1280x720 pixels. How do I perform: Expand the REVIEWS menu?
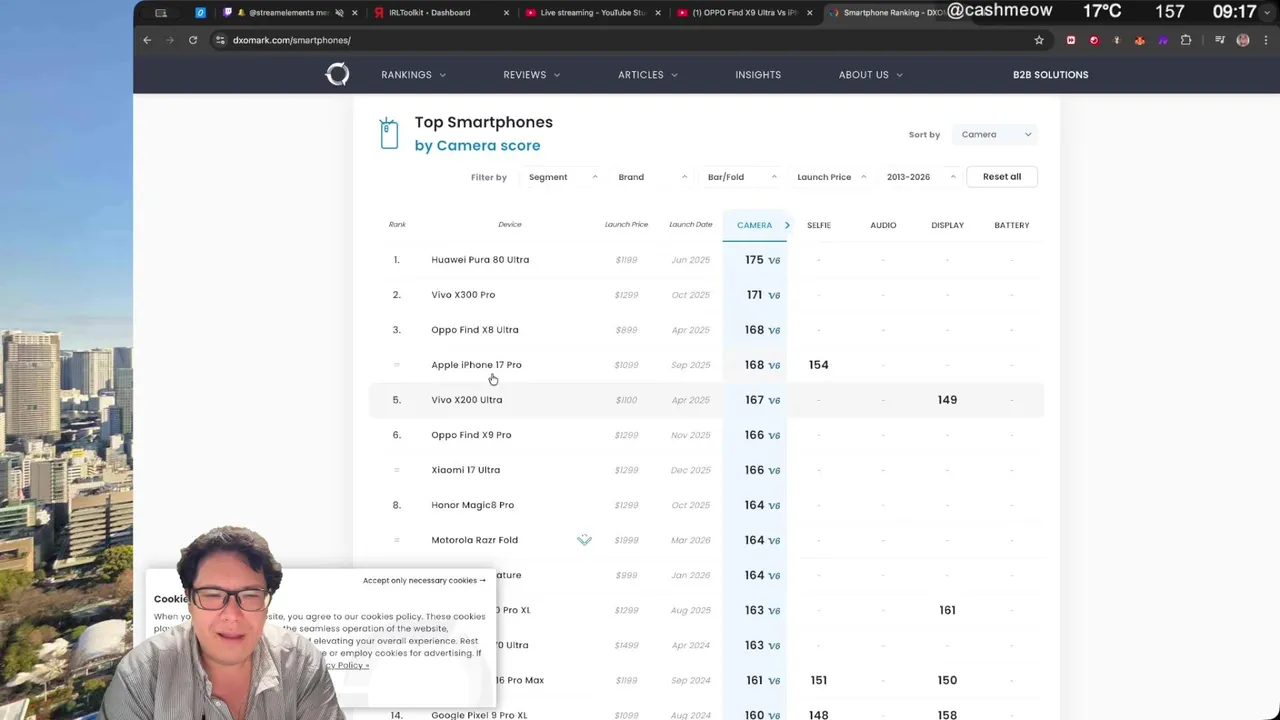(x=531, y=75)
